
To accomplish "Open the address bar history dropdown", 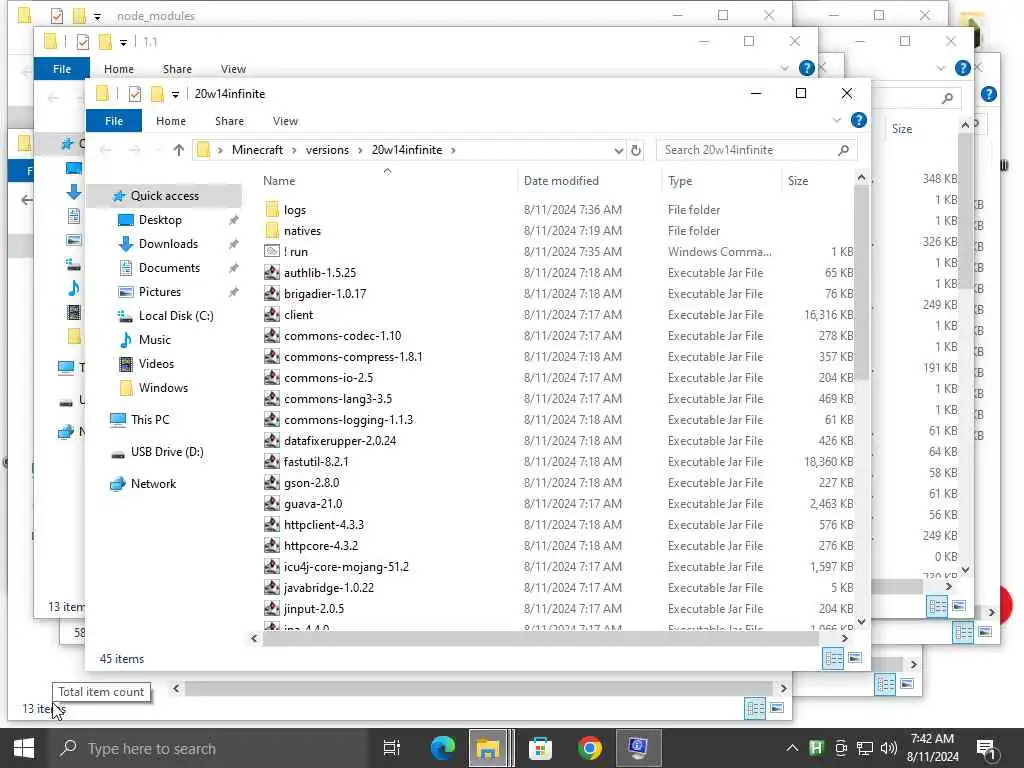I will tap(618, 150).
